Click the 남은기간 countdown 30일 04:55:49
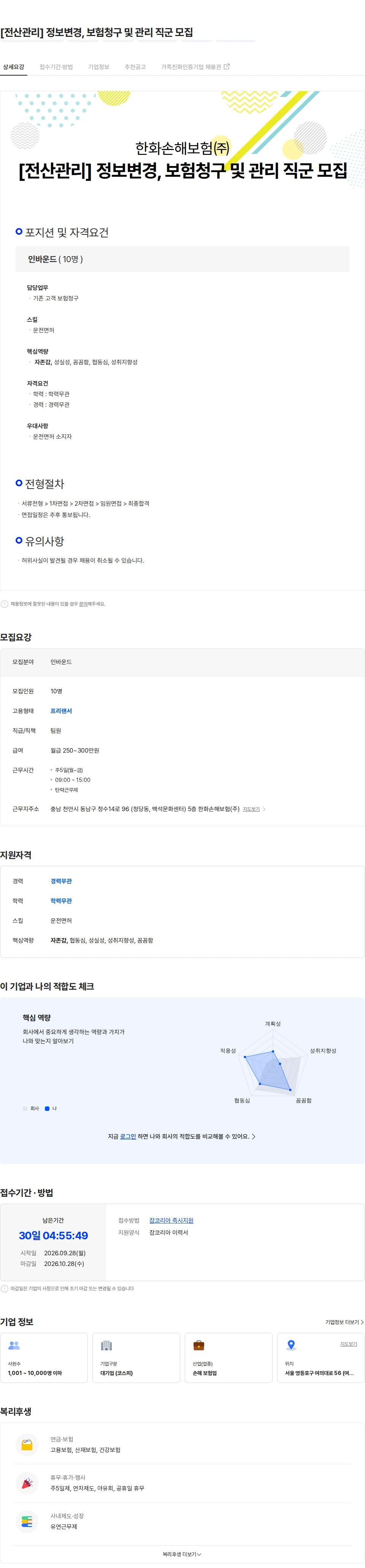The width and height of the screenshot is (365, 1568). [x=53, y=1235]
